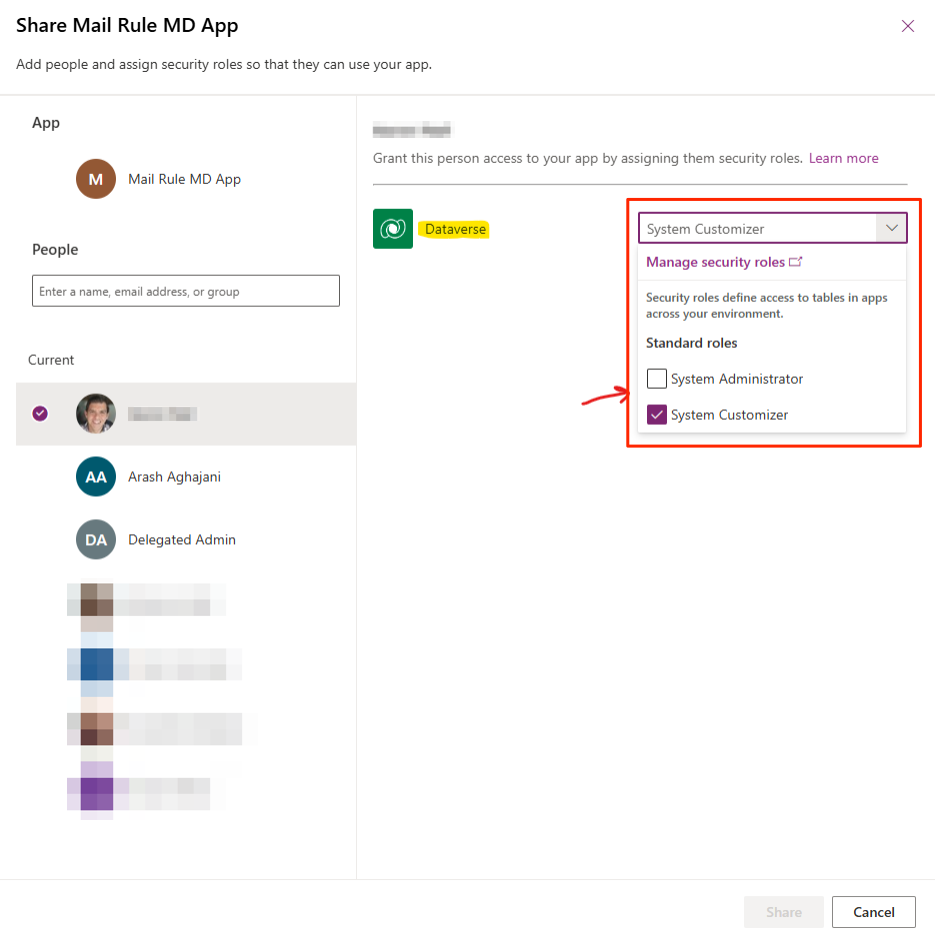Click the purple selected checkmark beside user
Image resolution: width=936 pixels, height=940 pixels.
tap(40, 413)
